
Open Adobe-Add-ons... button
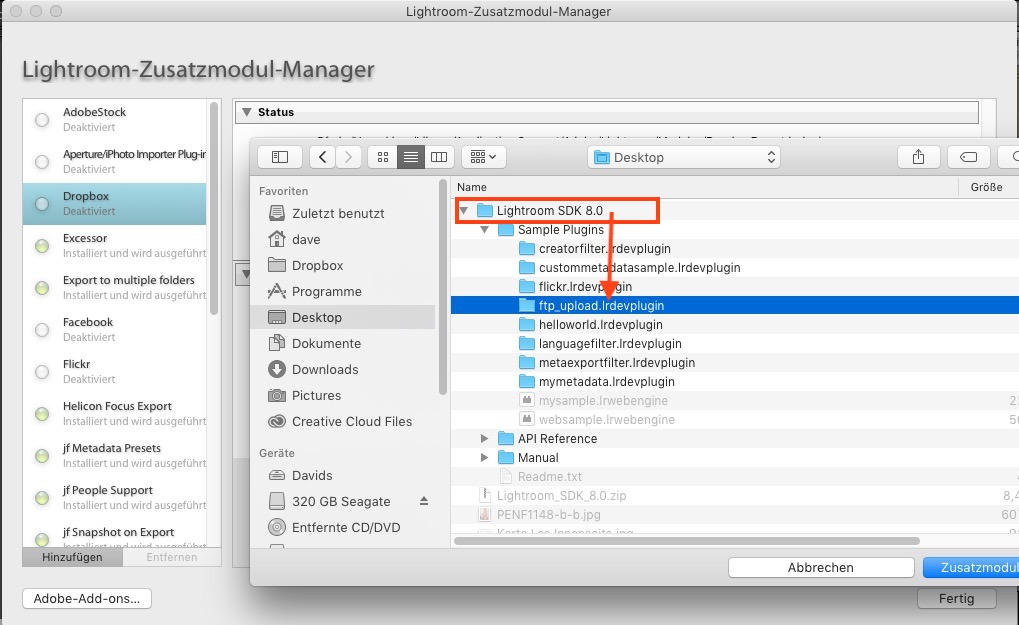point(87,598)
